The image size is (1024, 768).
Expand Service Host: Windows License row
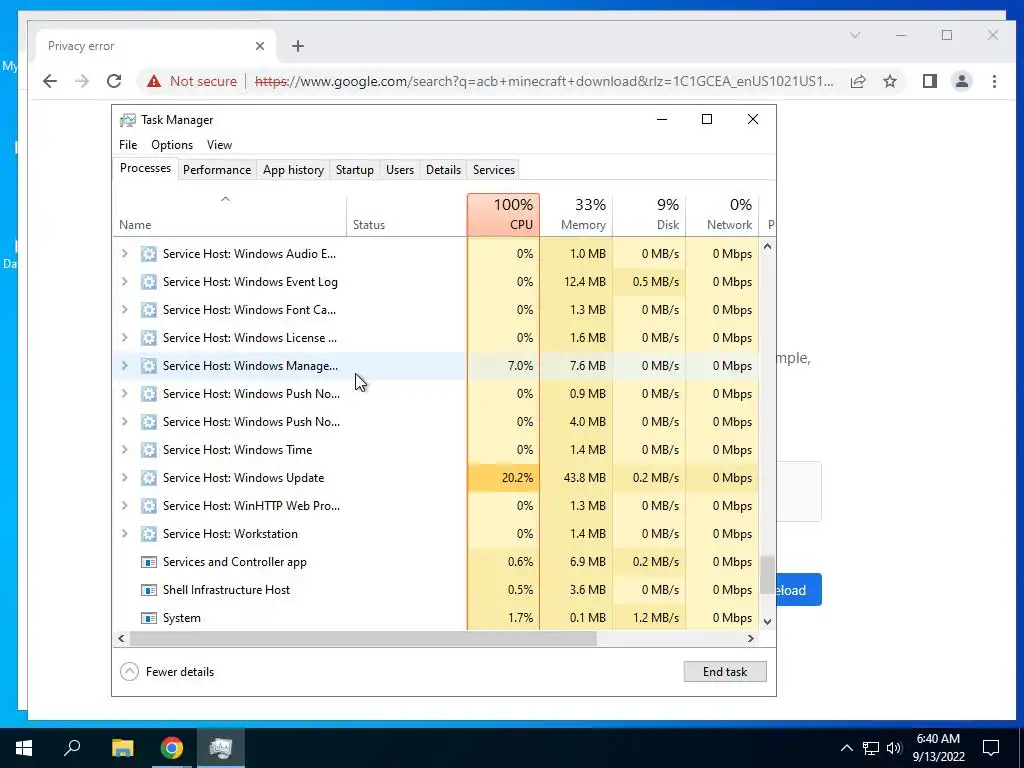pos(125,338)
